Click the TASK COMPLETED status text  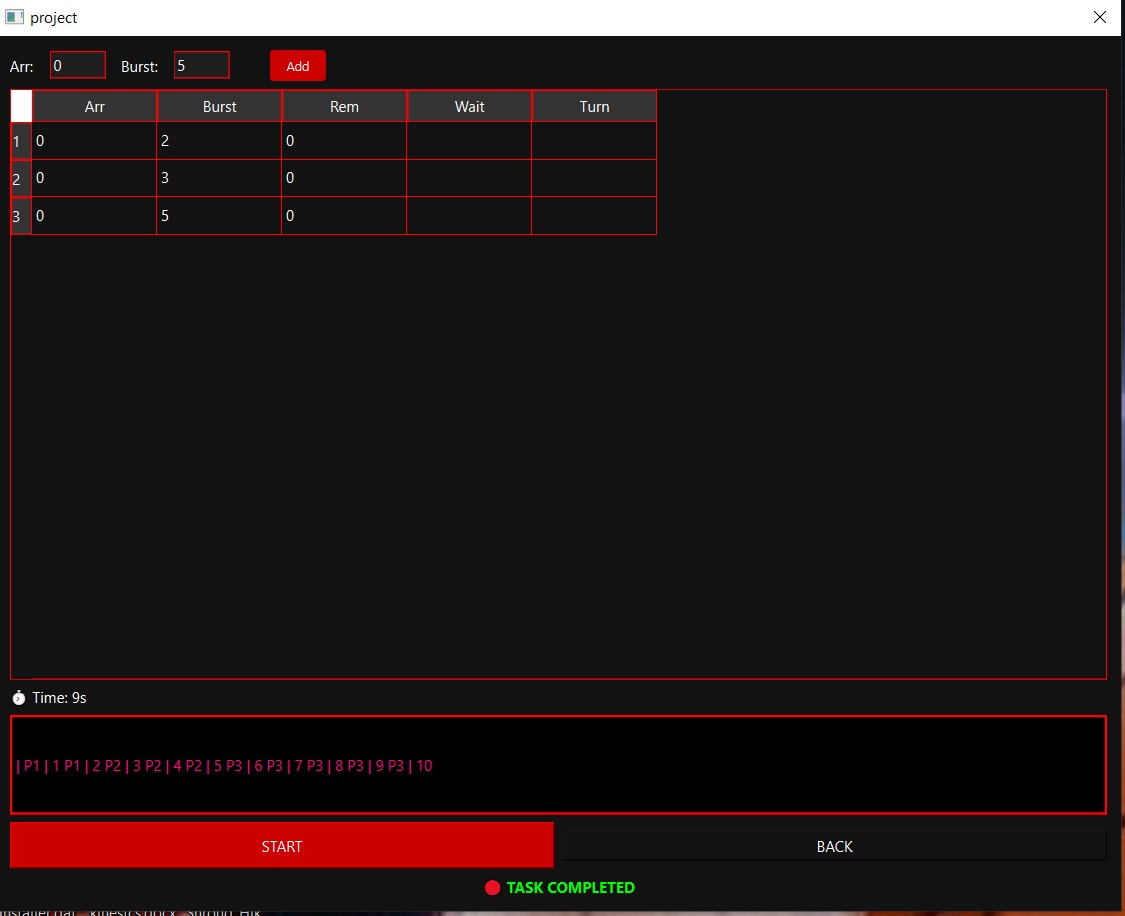pyautogui.click(x=570, y=887)
